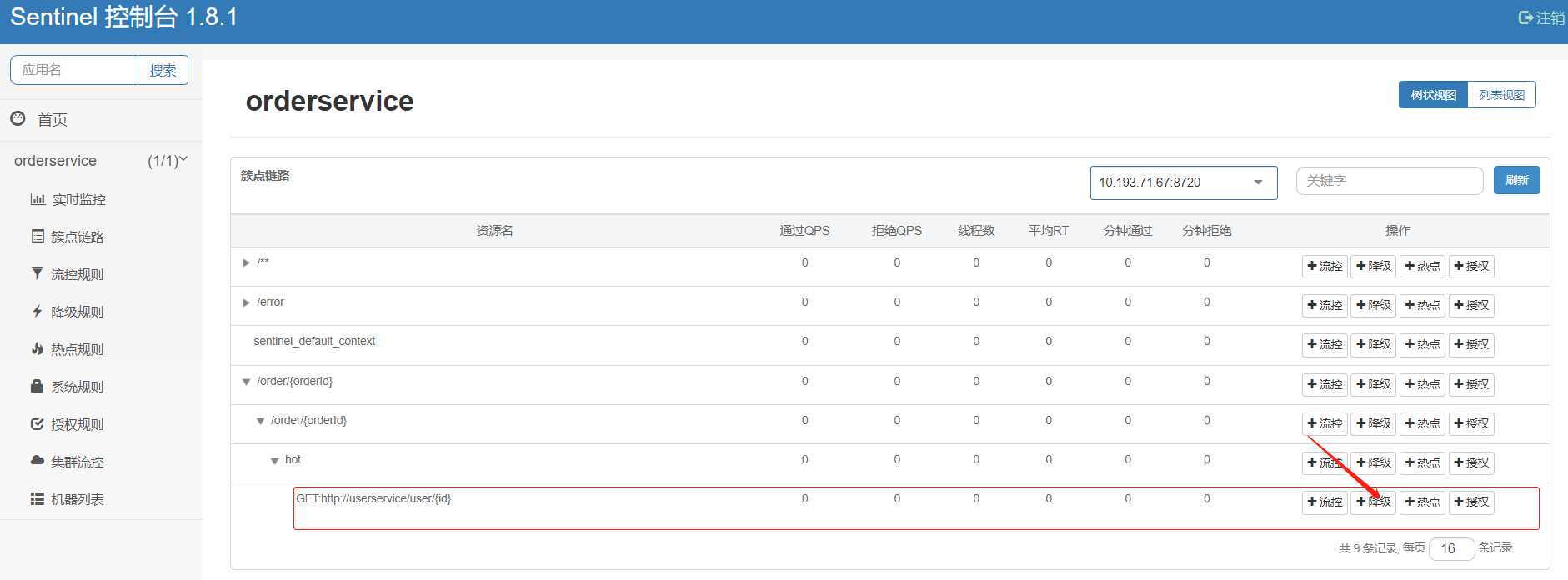Viewport: 1568px width, 580px height.
Task: Click the sentinel_default_context resource name
Action: (x=314, y=341)
